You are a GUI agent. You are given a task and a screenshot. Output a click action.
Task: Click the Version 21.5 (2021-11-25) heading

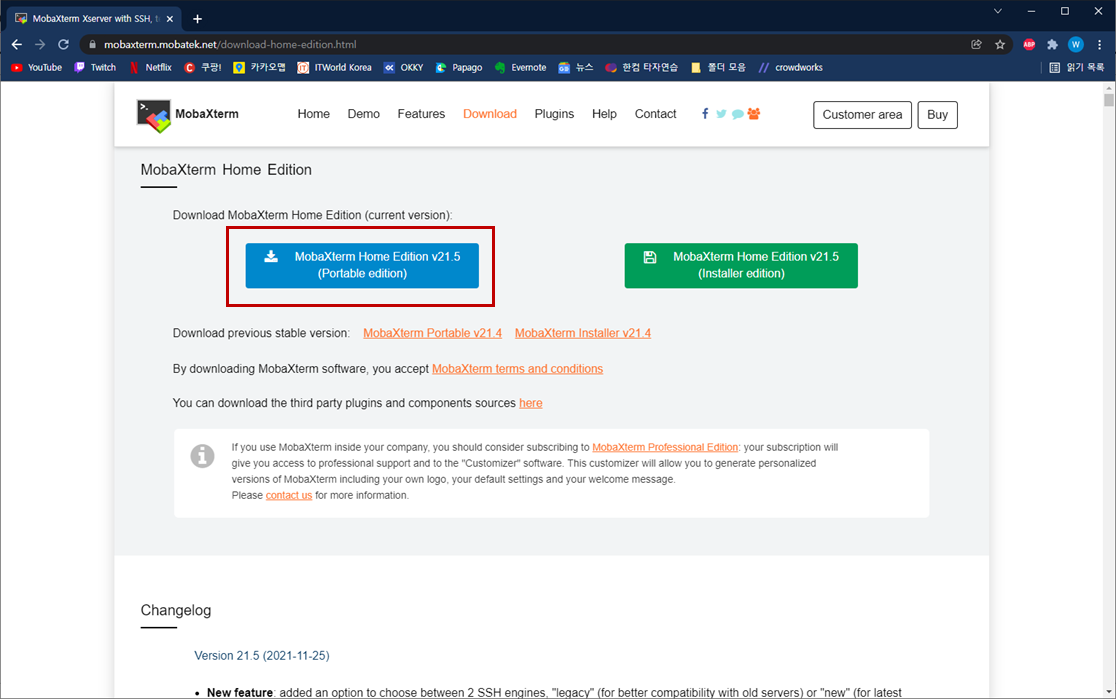[262, 656]
